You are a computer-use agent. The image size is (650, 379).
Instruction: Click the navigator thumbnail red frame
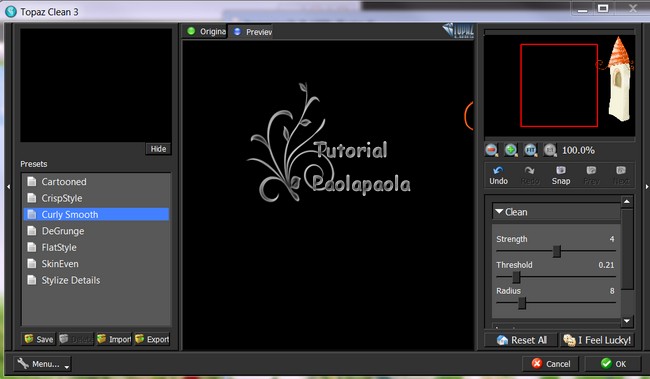click(559, 85)
